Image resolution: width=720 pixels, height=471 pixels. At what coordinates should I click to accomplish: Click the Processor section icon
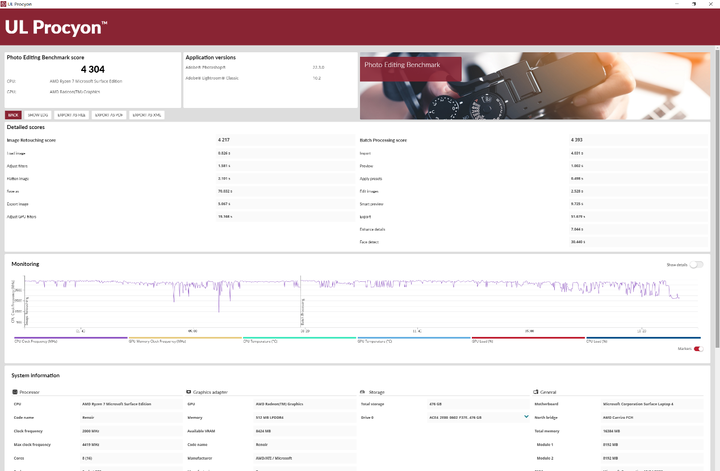tap(15, 392)
